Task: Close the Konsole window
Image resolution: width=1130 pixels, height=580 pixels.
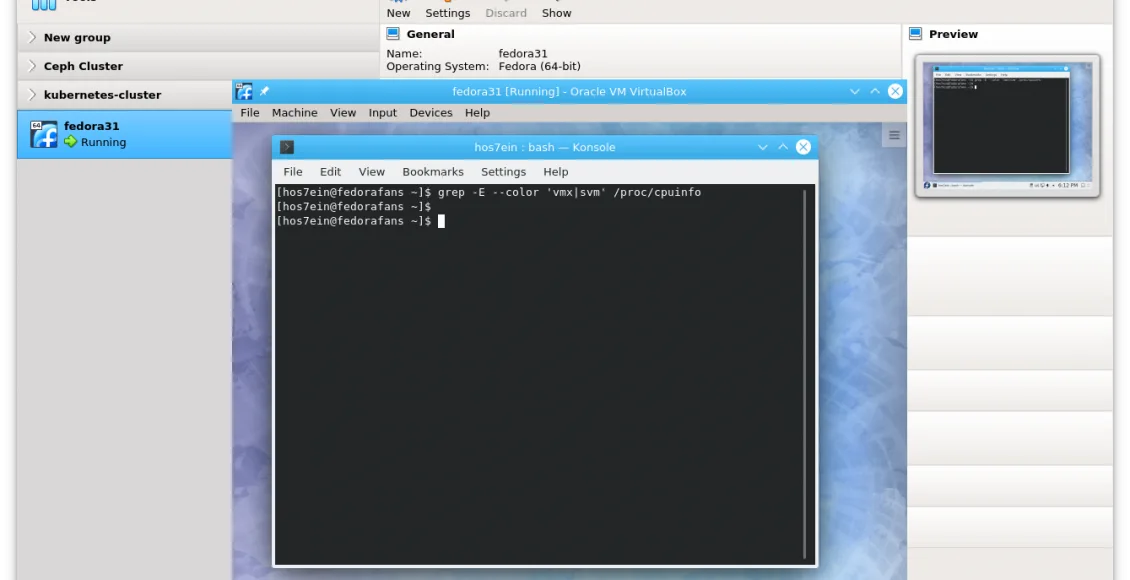Action: tap(803, 147)
